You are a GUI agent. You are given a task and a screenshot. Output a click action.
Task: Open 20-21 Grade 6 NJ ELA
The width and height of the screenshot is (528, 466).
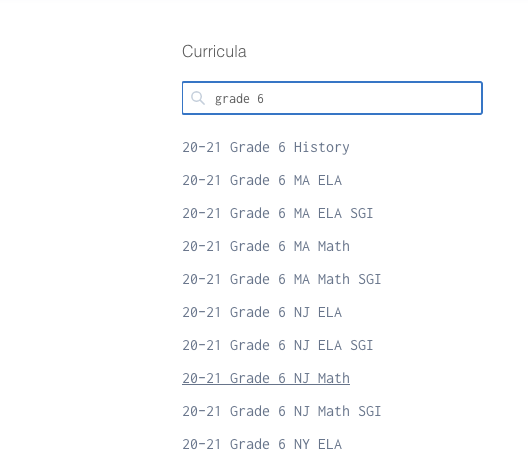coord(262,312)
